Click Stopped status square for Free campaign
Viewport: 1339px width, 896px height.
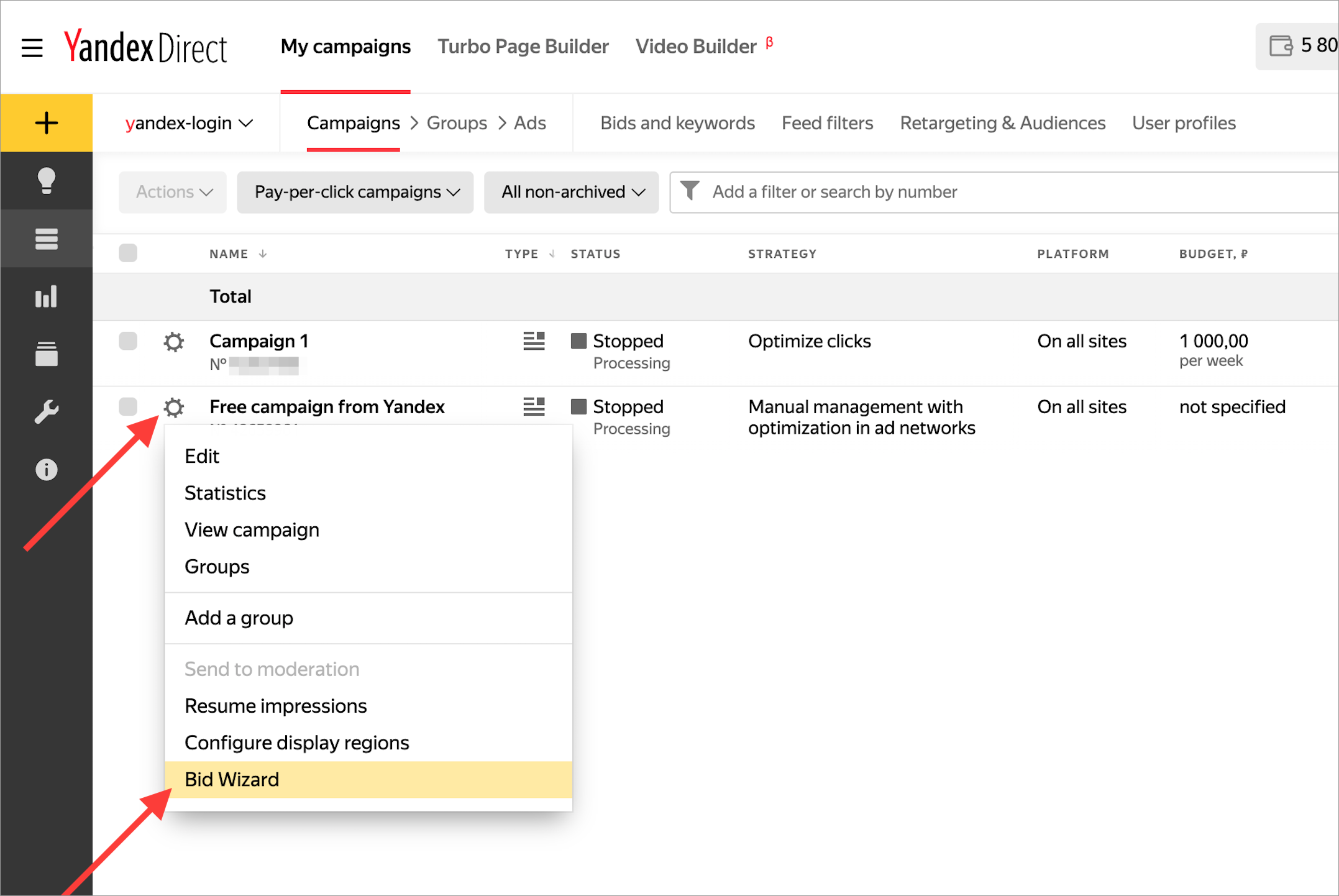pos(578,406)
